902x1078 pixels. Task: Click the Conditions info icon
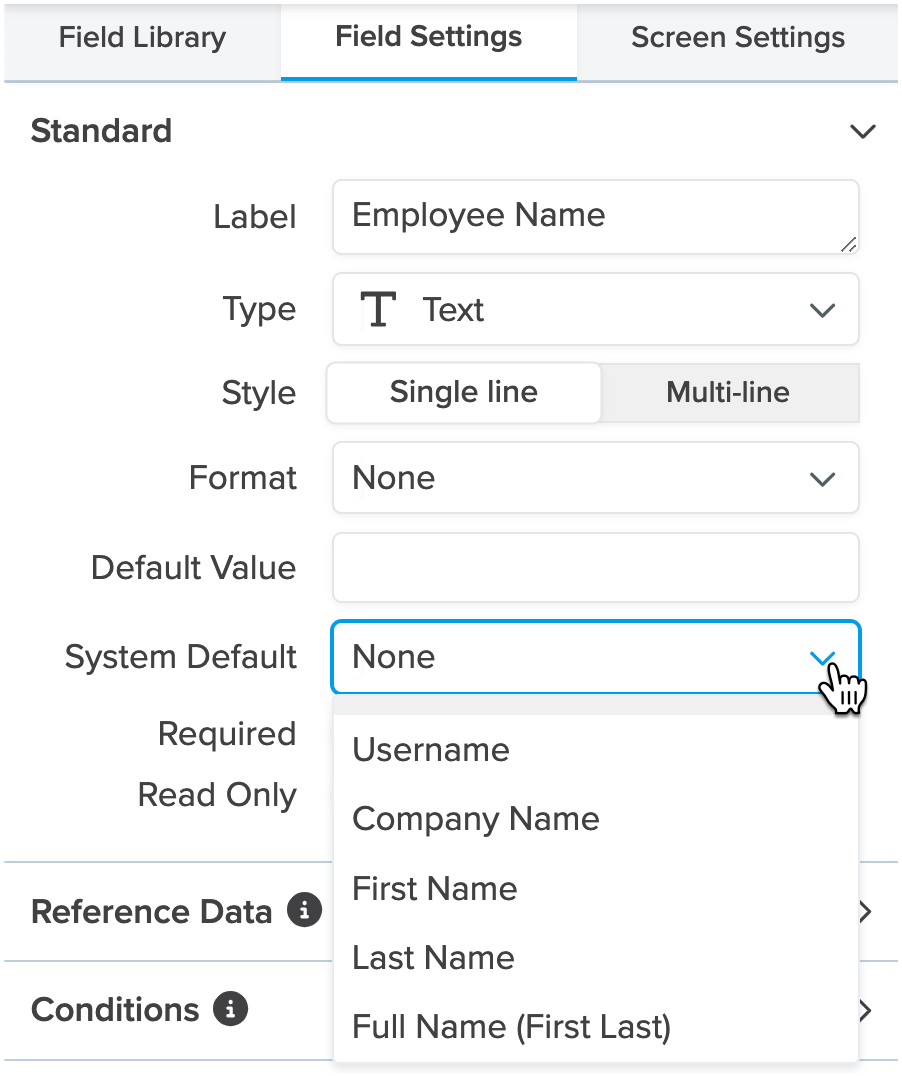(230, 1009)
